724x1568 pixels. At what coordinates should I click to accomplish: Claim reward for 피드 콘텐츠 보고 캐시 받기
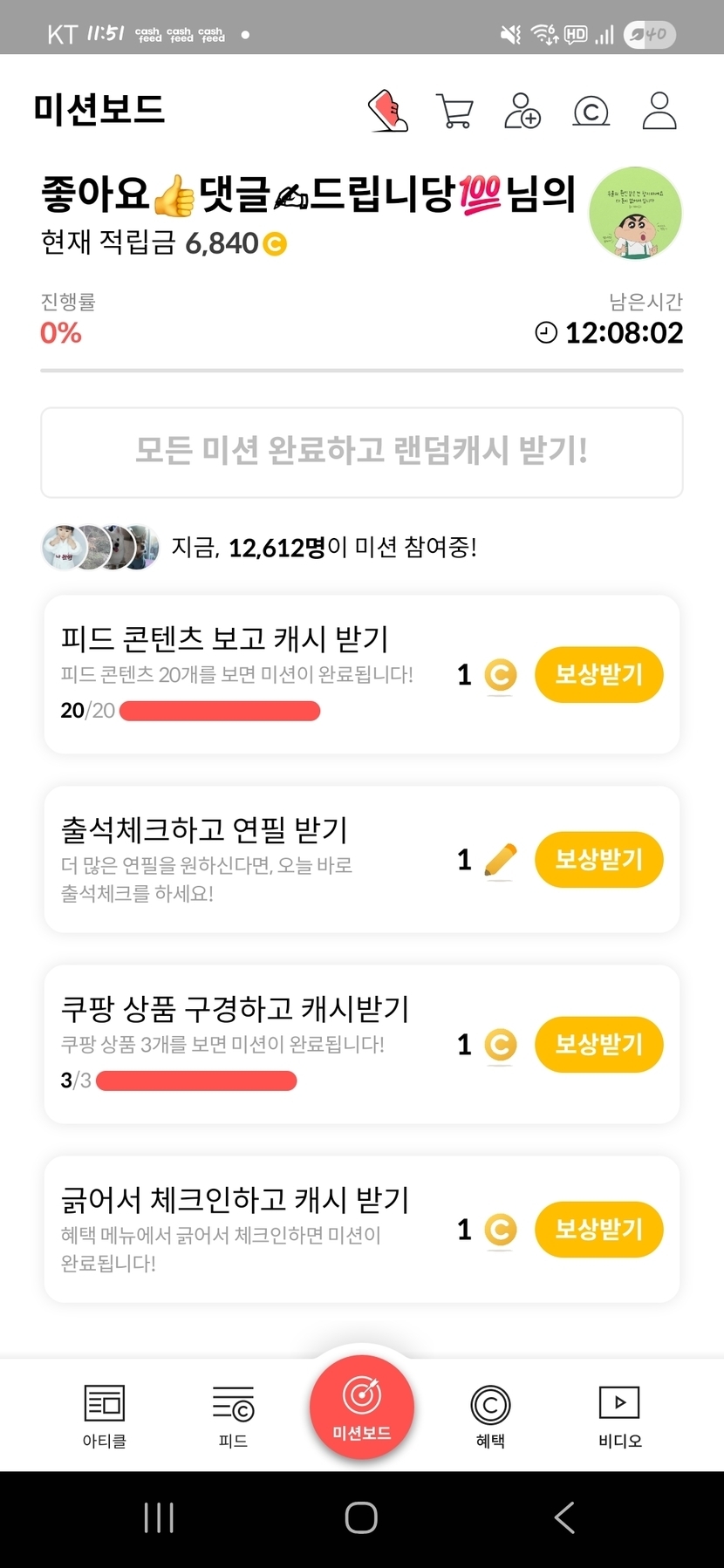[598, 674]
